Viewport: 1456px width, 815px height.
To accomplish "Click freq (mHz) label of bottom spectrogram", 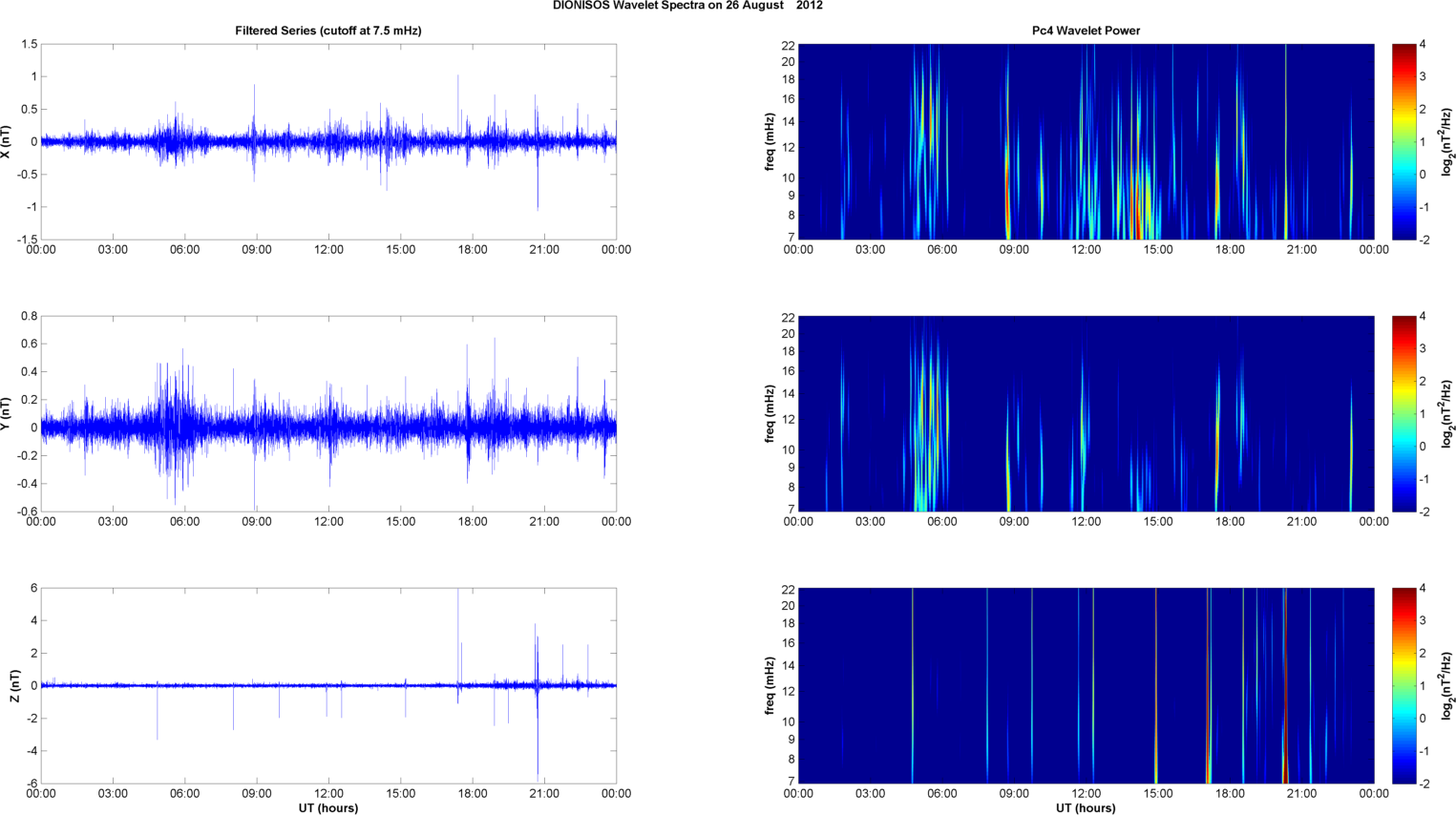I will pyautogui.click(x=770, y=685).
